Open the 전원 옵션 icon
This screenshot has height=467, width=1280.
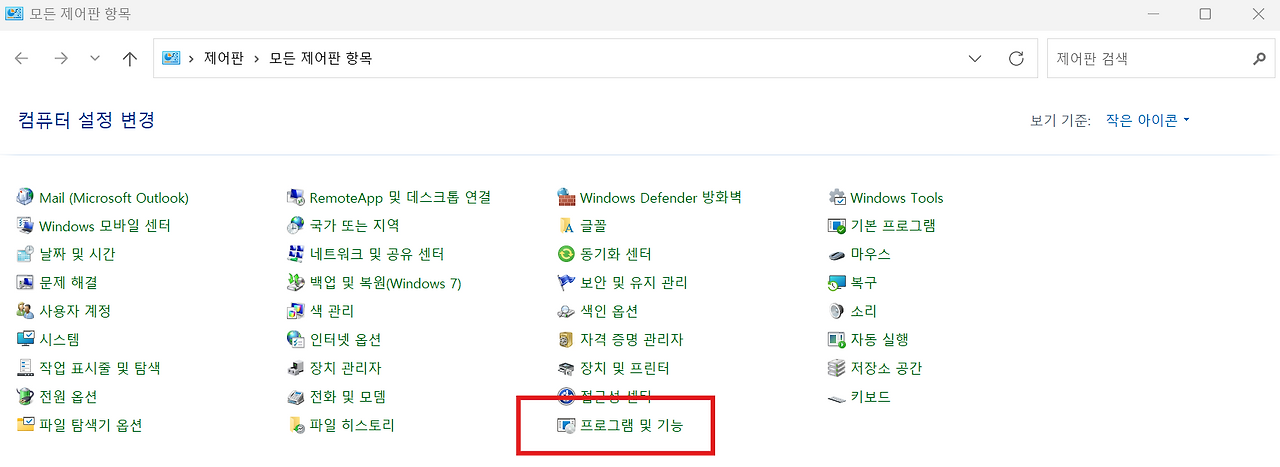click(25, 397)
